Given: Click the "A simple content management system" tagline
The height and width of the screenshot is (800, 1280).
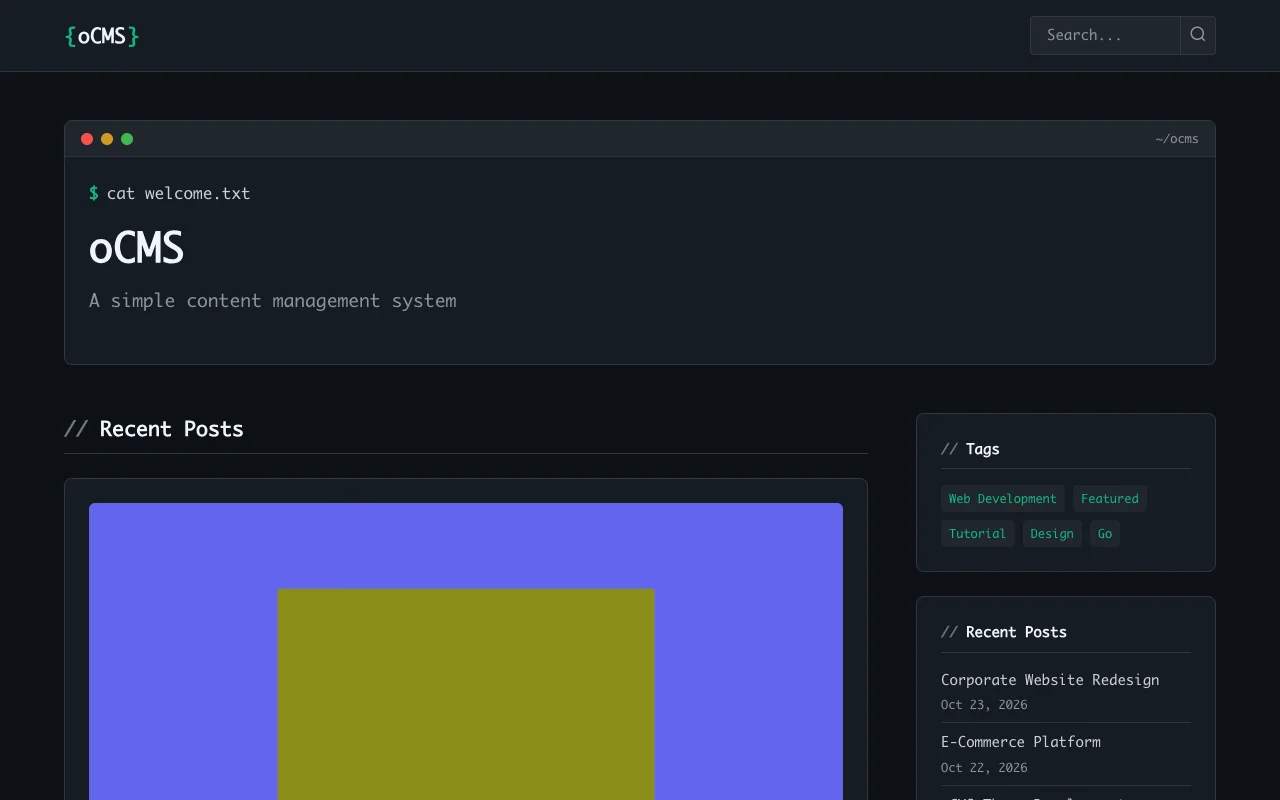Looking at the screenshot, I should (x=273, y=301).
